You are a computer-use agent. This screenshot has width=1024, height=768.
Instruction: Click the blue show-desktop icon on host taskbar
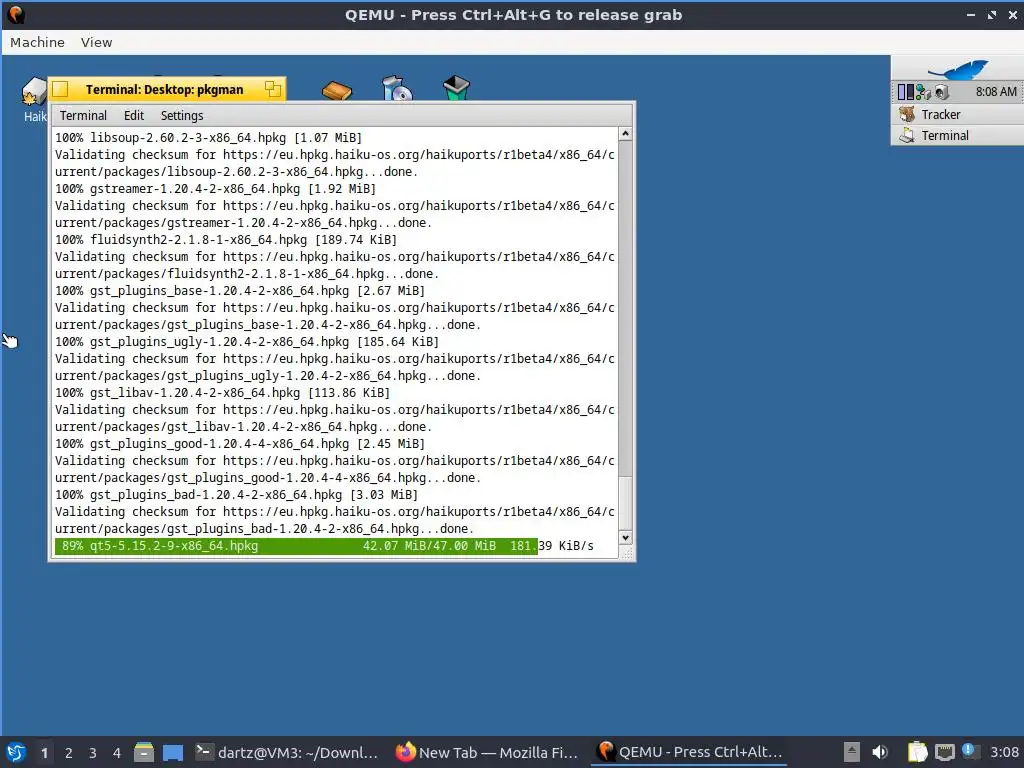[x=173, y=752]
